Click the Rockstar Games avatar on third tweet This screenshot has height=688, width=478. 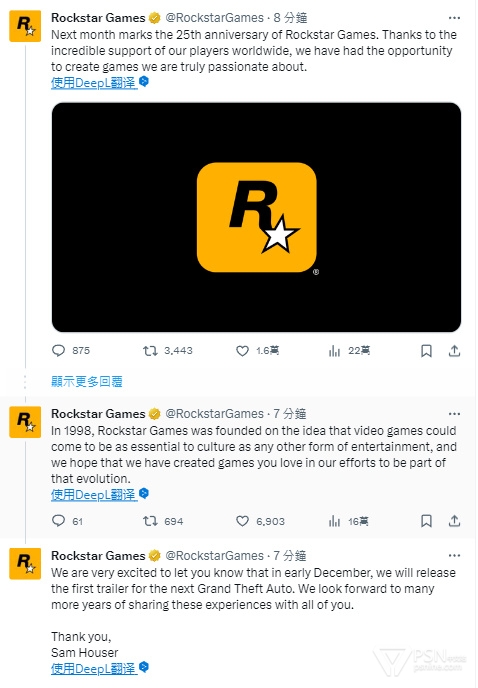click(x=25, y=563)
